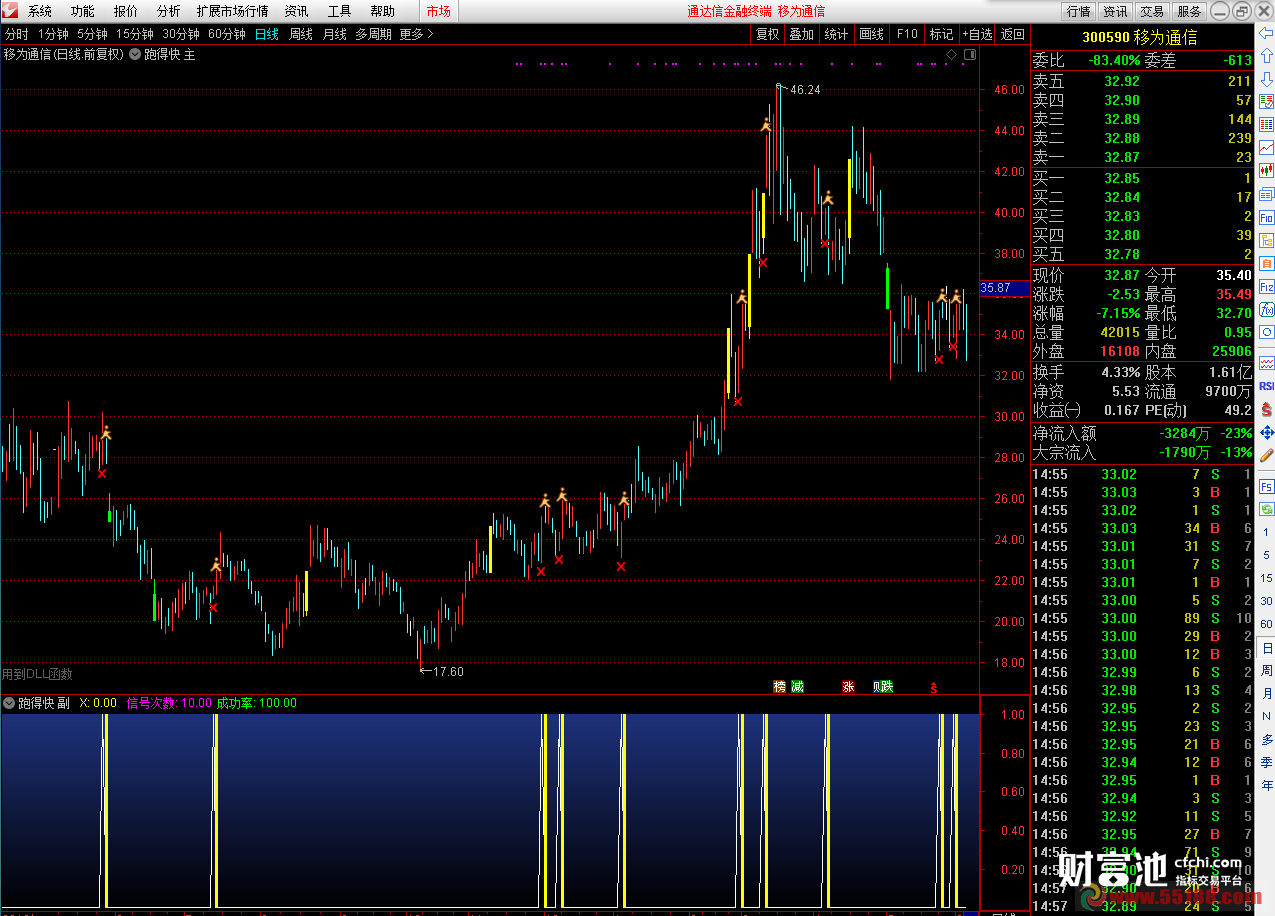Click the 画线 draw line button
Screen dimensions: 1275x916
click(x=871, y=34)
